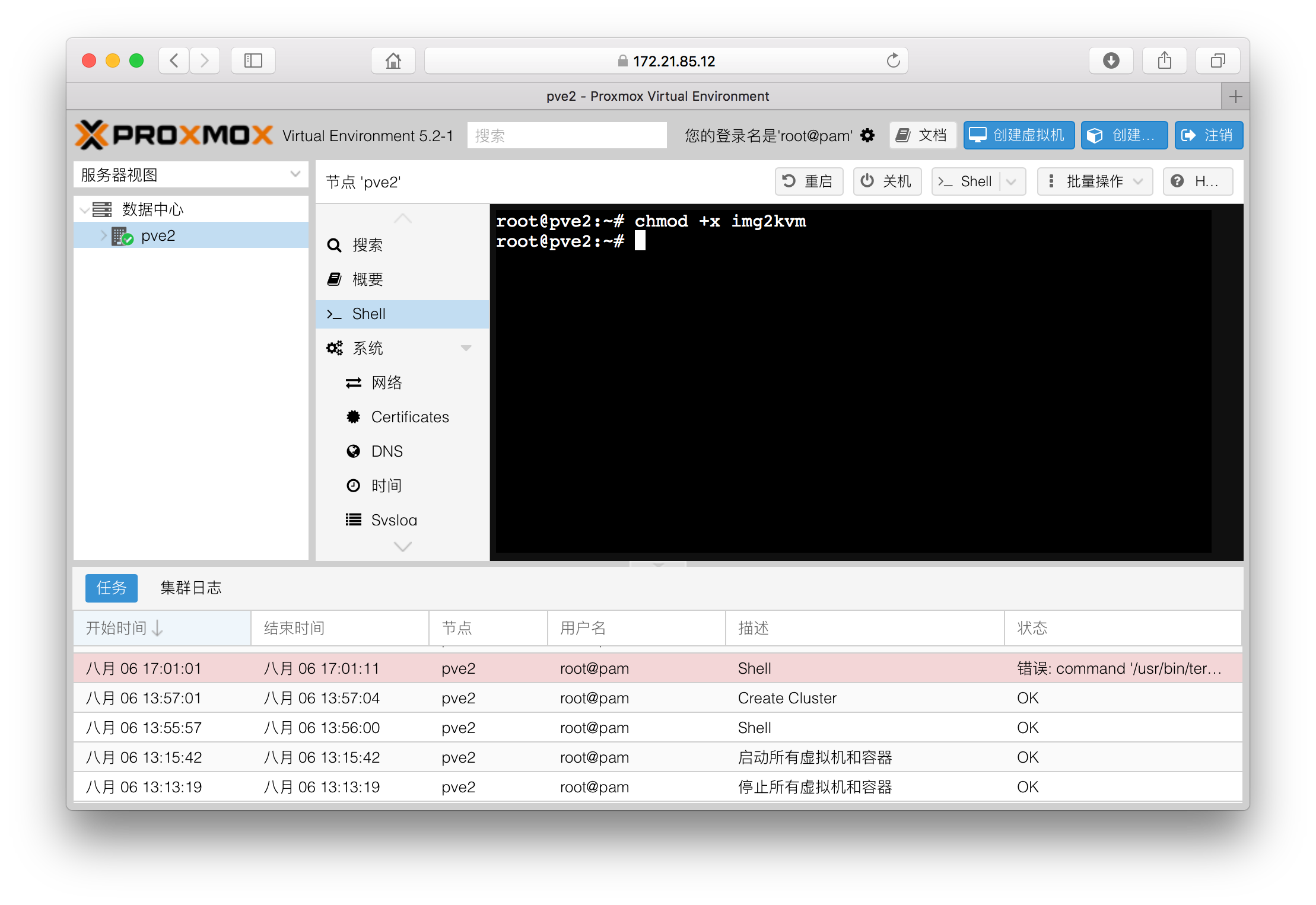Switch to the 集群日志 cluster log tab
Image resolution: width=1316 pixels, height=905 pixels.
point(190,588)
